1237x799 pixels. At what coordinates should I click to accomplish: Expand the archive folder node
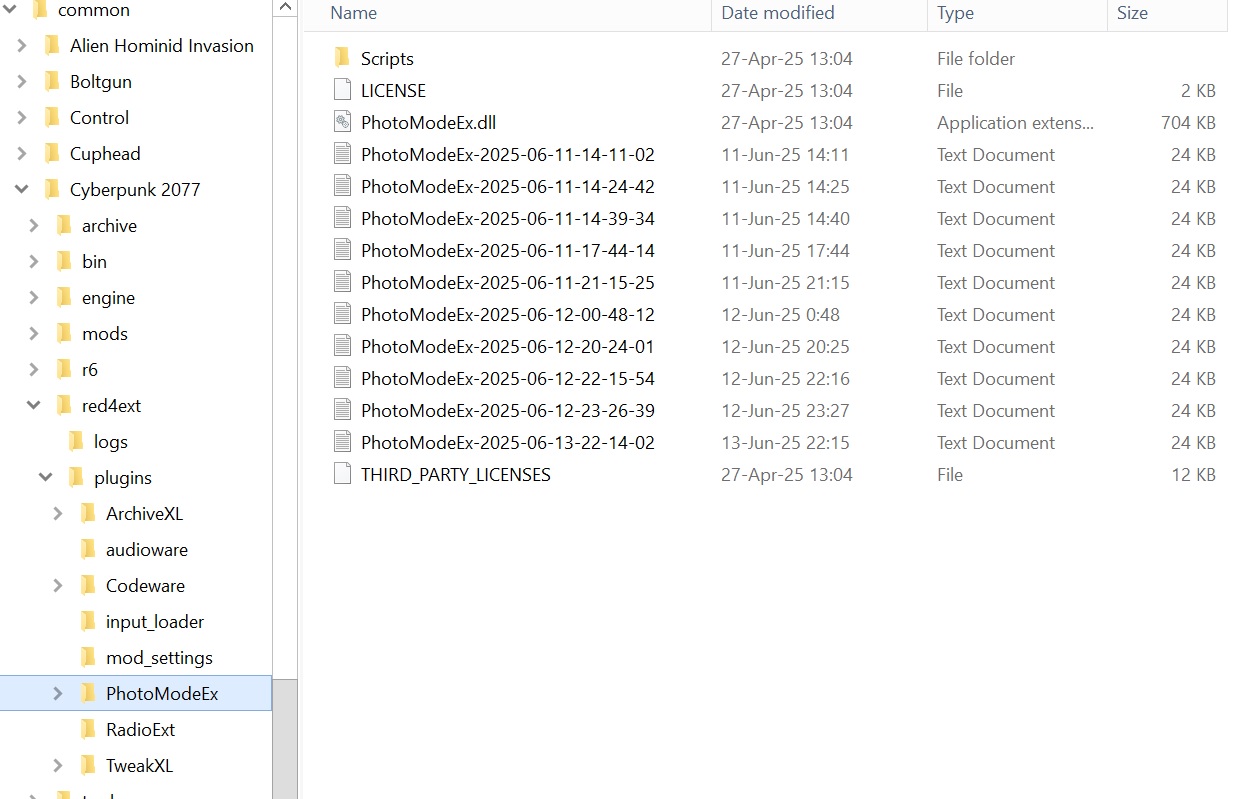pos(34,225)
